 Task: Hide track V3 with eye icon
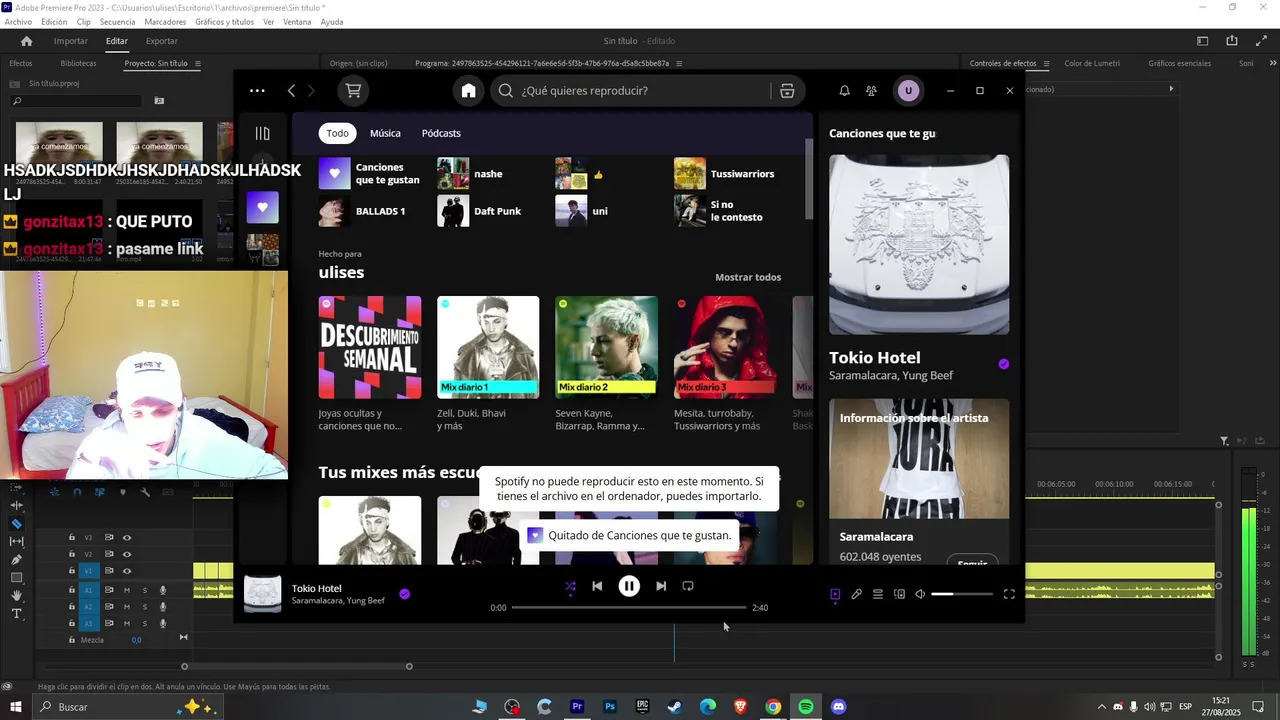[x=127, y=537]
